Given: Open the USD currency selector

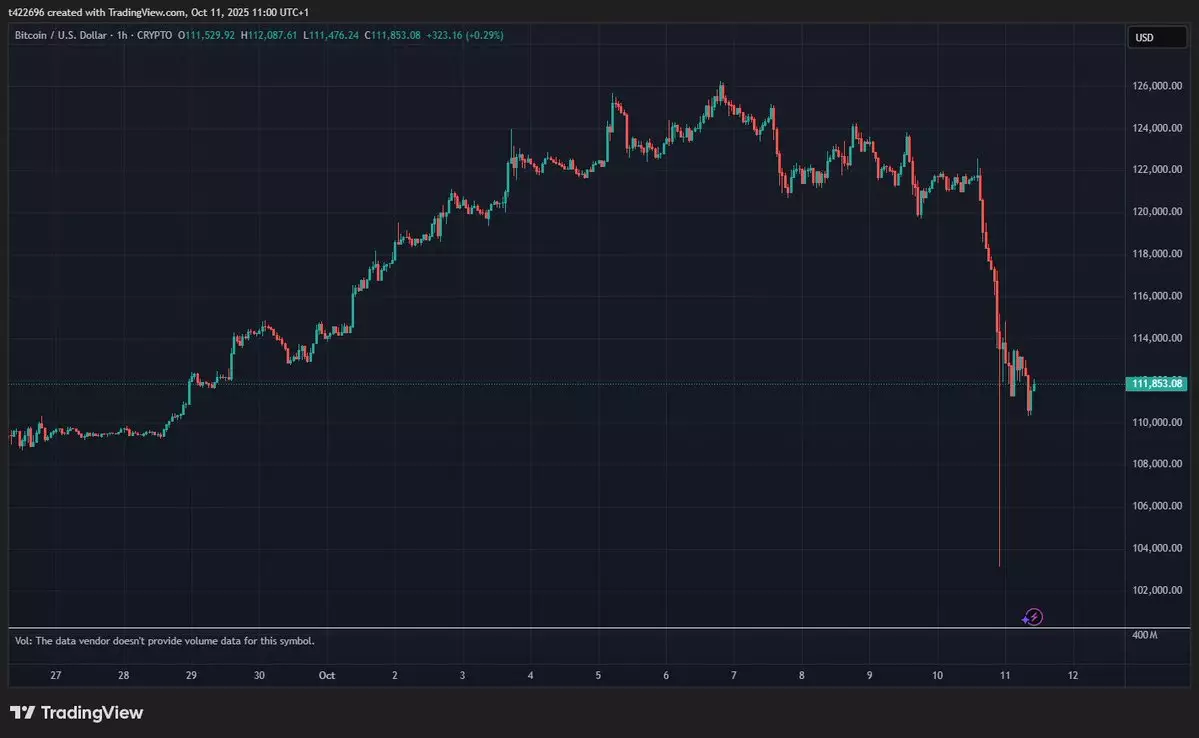Looking at the screenshot, I should (x=1144, y=38).
